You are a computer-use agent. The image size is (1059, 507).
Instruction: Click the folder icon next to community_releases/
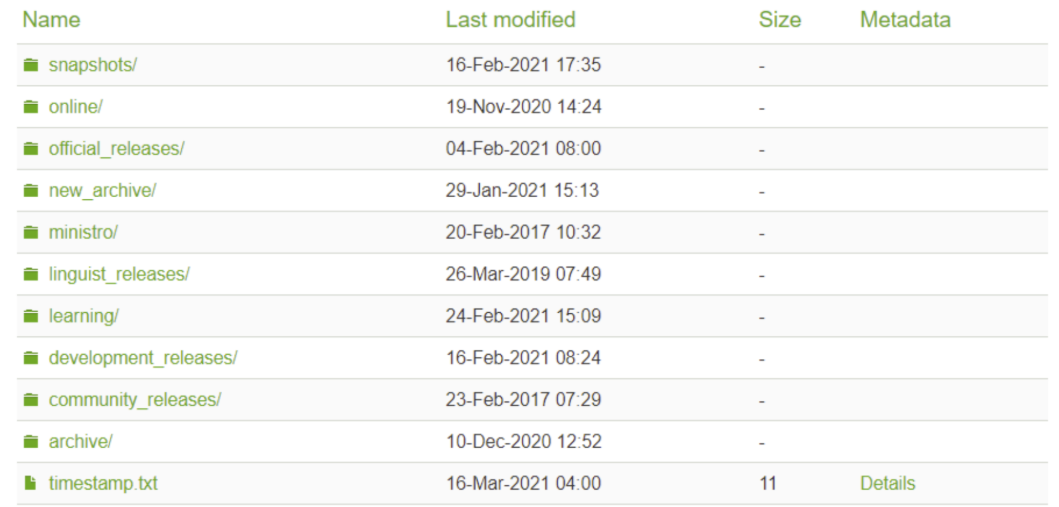click(x=31, y=400)
